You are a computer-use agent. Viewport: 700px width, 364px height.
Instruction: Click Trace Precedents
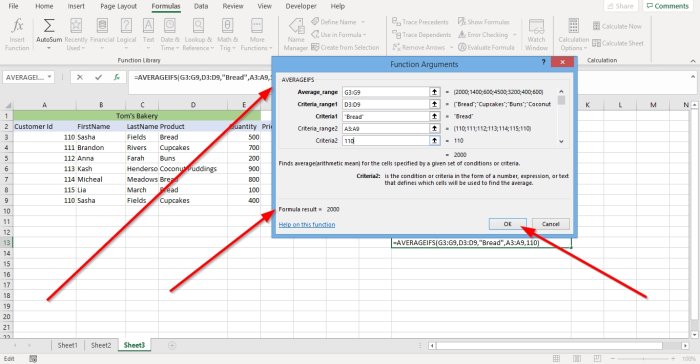pos(420,22)
